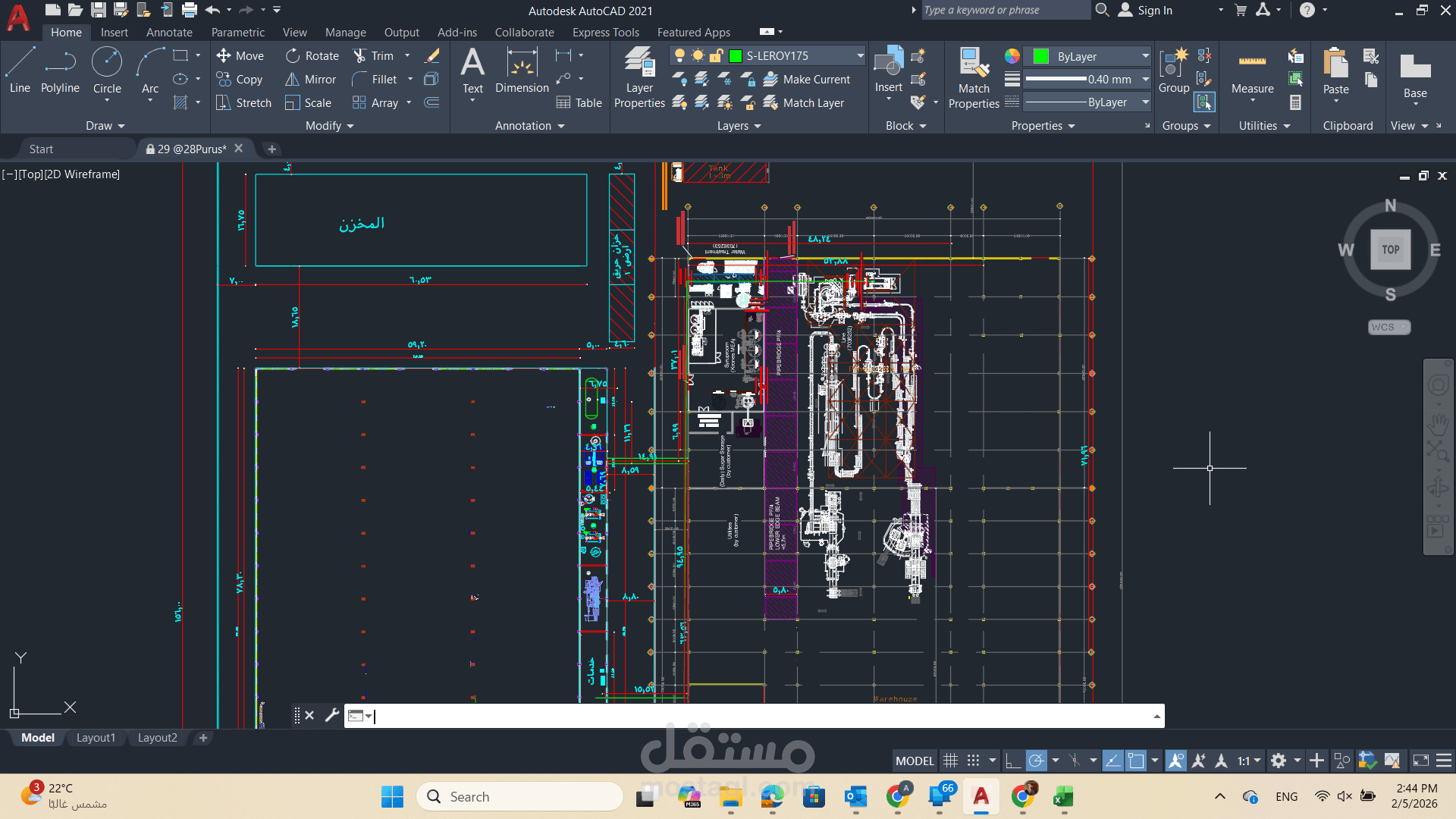Expand the Annotation panel

pyautogui.click(x=530, y=126)
